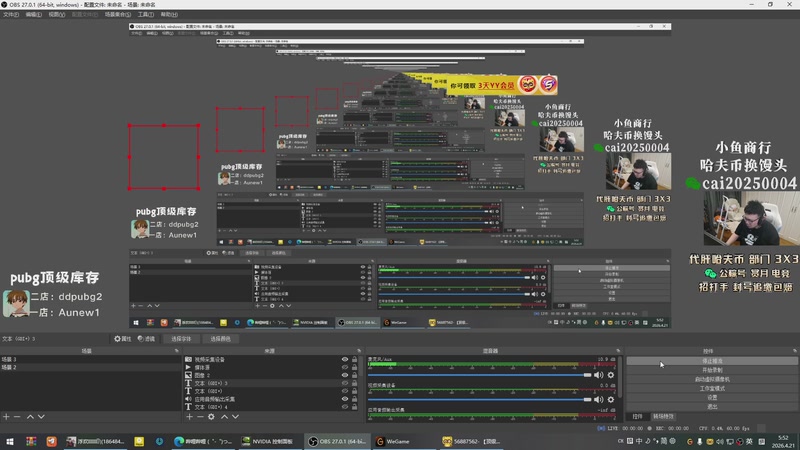
Task: Open the 视图 view menu
Action: click(56, 14)
